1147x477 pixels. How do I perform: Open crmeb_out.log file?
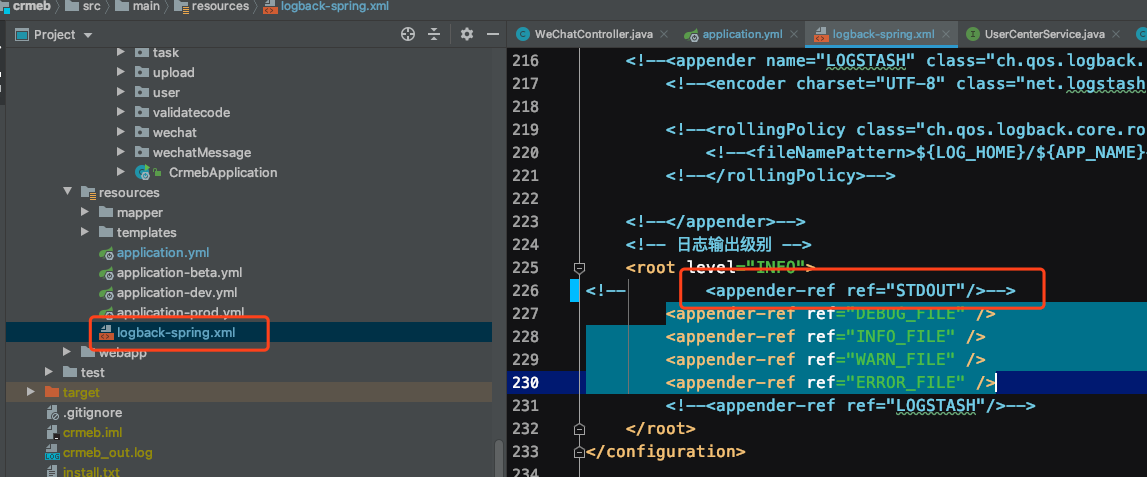pyautogui.click(x=108, y=452)
